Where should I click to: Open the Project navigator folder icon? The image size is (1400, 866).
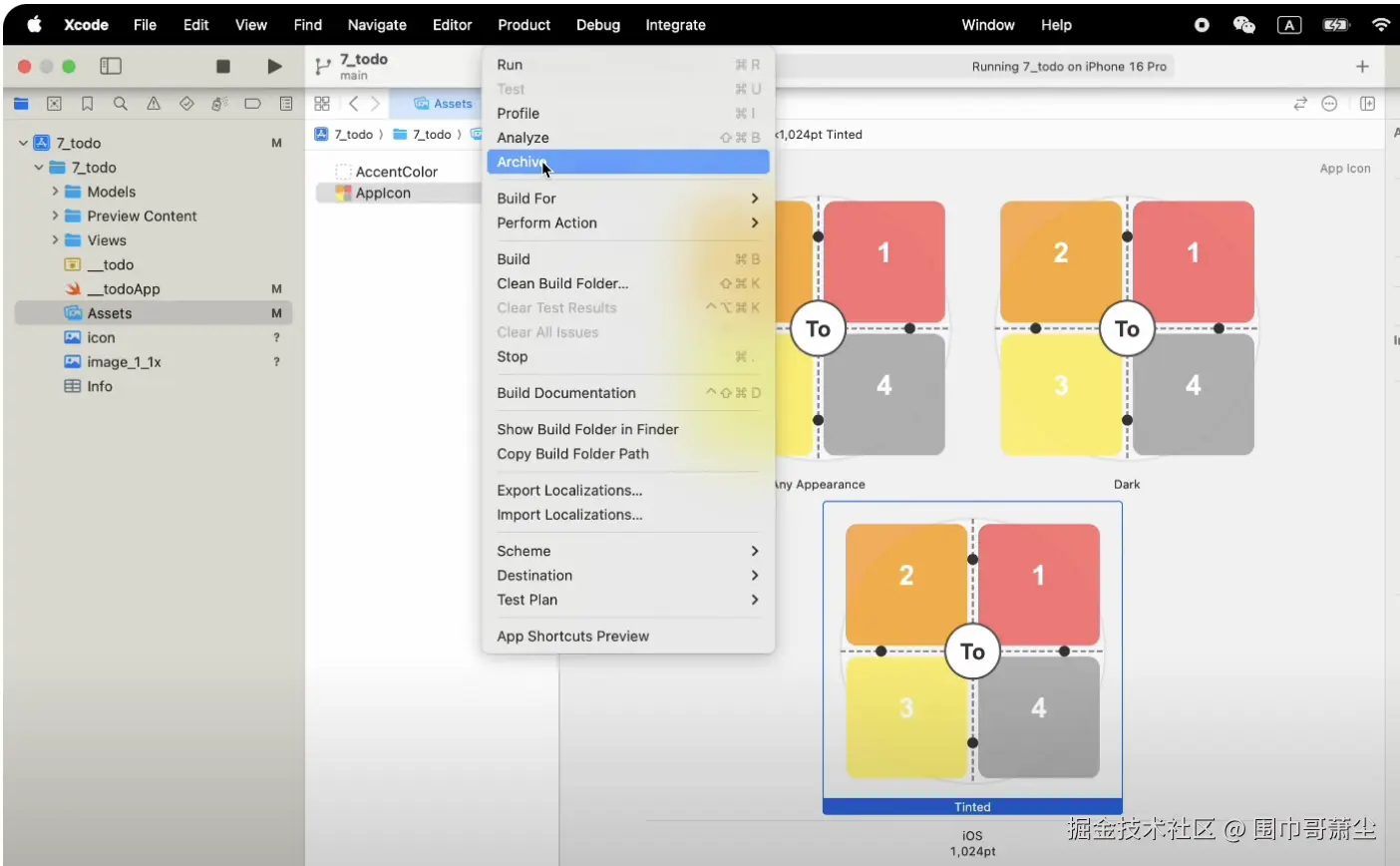coord(21,104)
